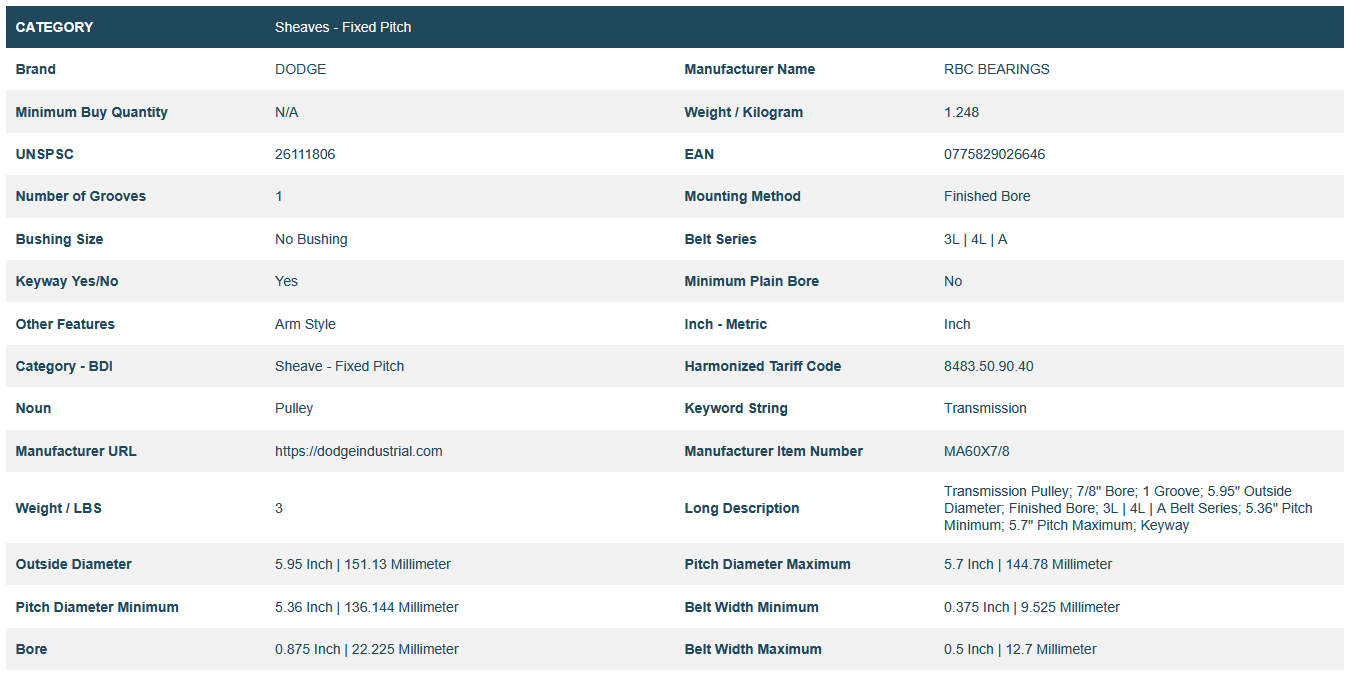Click the CATEGORY header label
The height and width of the screenshot is (677, 1349).
pyautogui.click(x=54, y=27)
